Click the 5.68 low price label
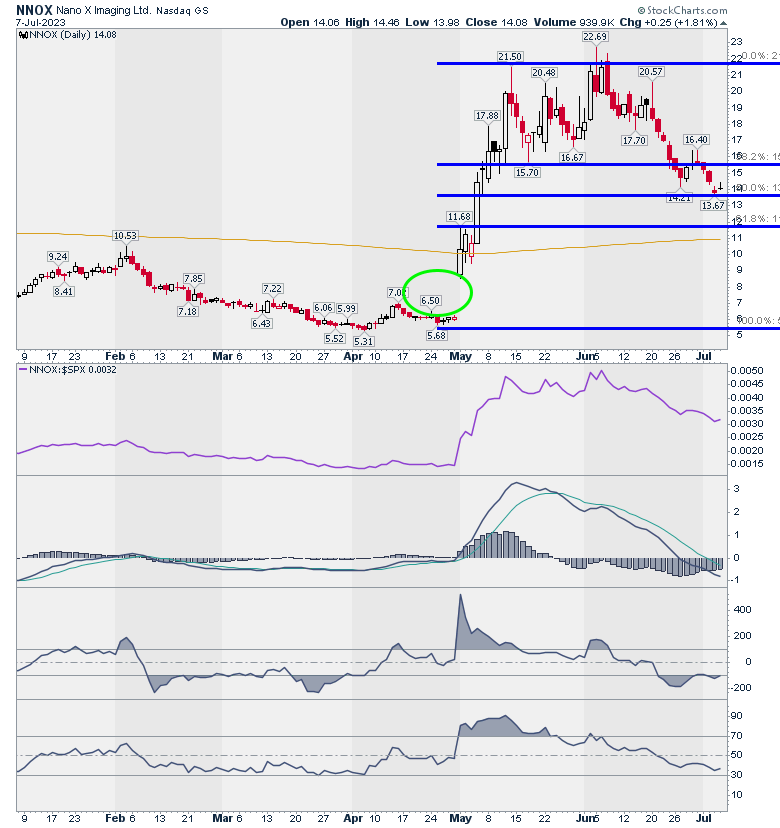 pos(436,336)
